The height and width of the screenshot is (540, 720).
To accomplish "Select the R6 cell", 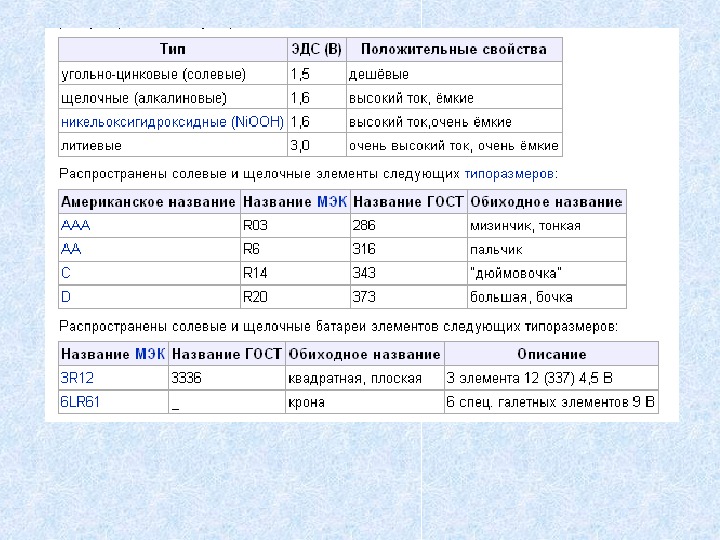I will [x=295, y=249].
